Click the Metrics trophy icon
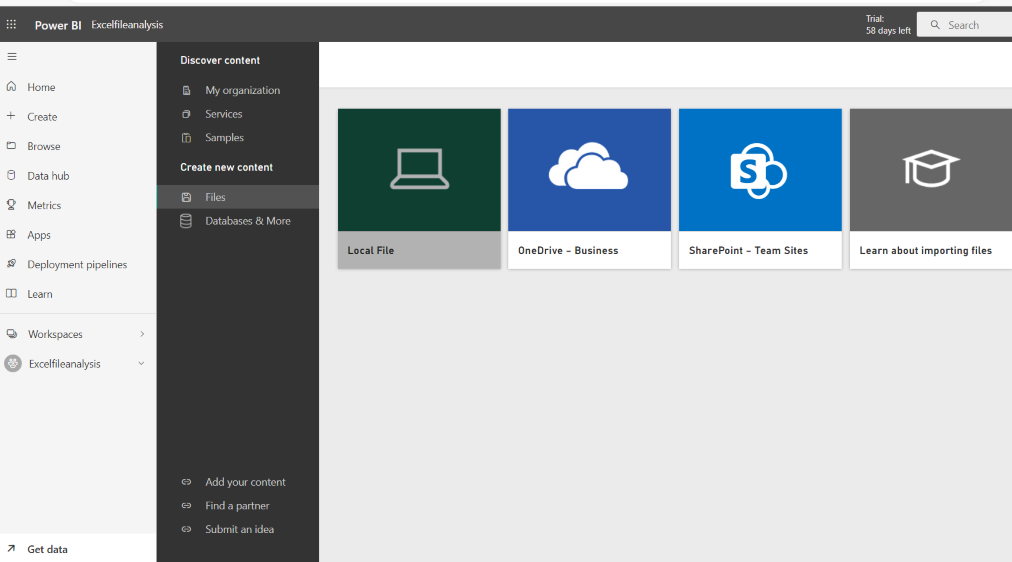 coord(11,205)
